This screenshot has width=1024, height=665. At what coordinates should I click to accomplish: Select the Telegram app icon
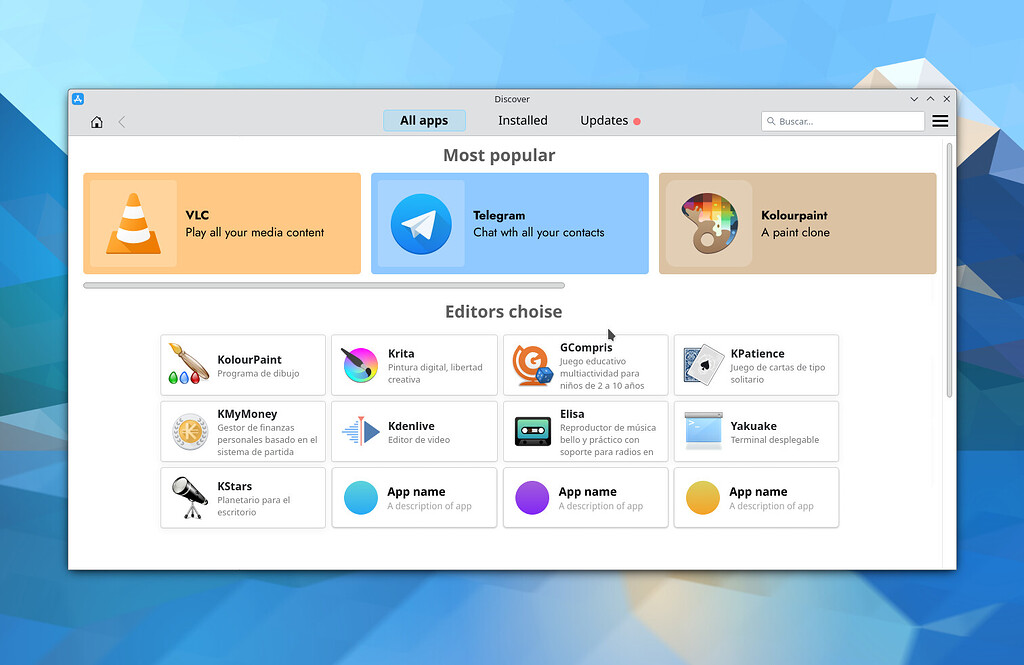pyautogui.click(x=421, y=222)
